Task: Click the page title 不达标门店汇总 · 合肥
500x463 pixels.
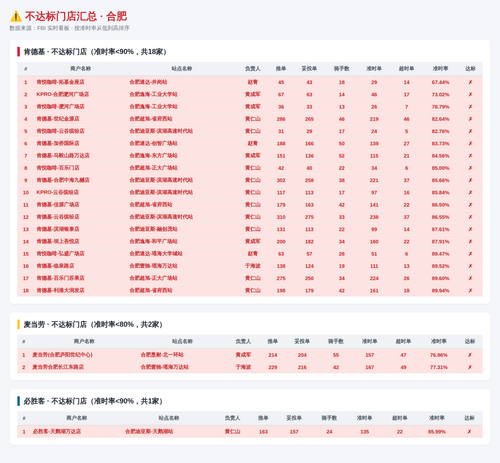Action: click(76, 16)
